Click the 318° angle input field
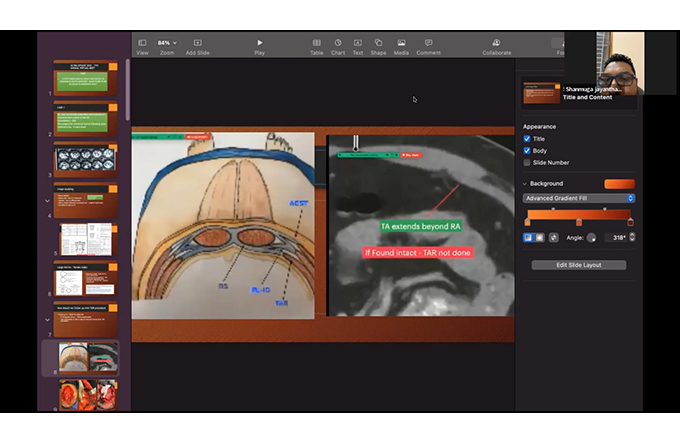This screenshot has height=442, width=680. [x=617, y=238]
